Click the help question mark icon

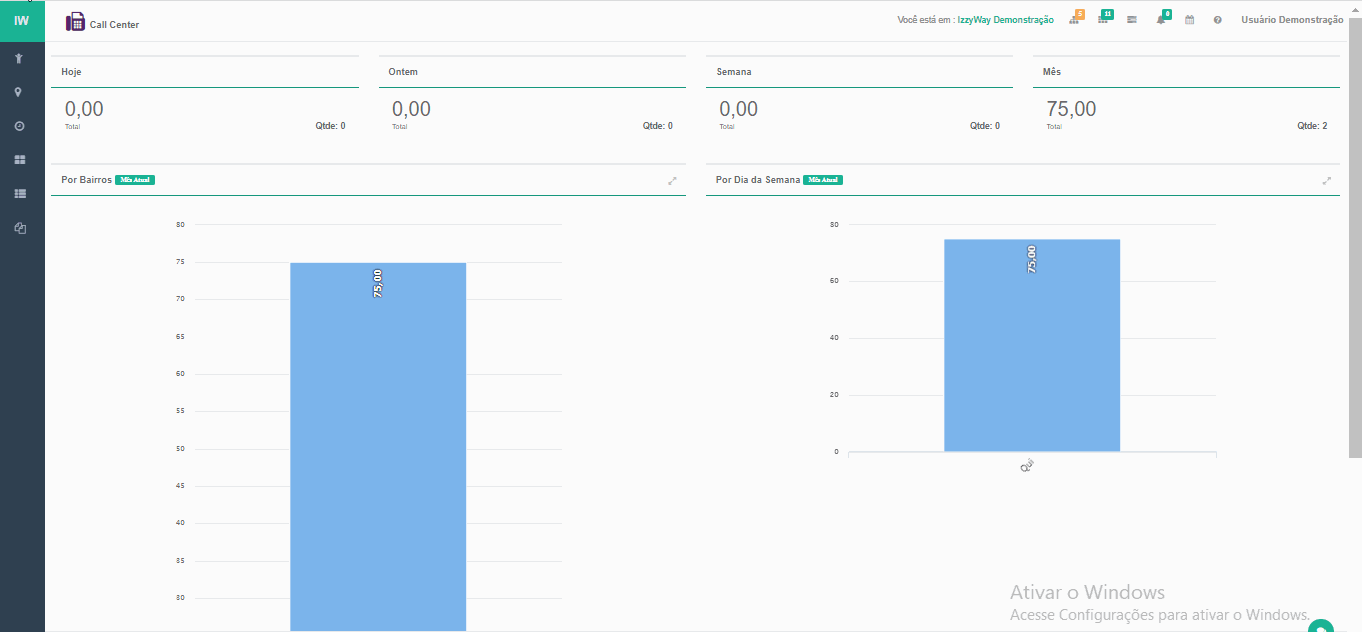[x=1217, y=20]
